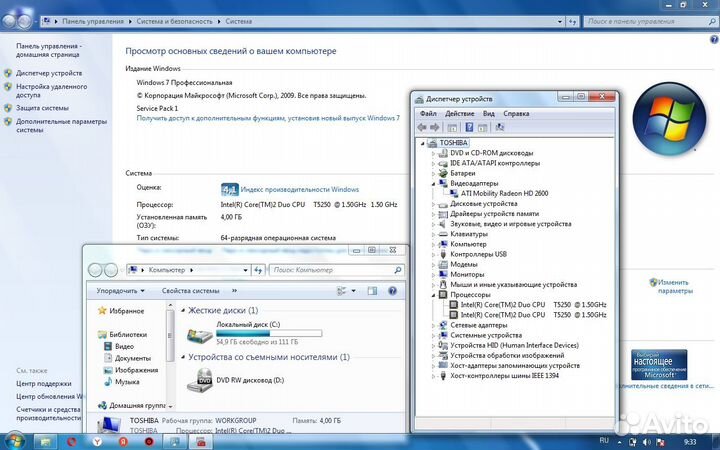
Task: Click the Back button in the Компьютер Explorer window
Action: pos(95,270)
